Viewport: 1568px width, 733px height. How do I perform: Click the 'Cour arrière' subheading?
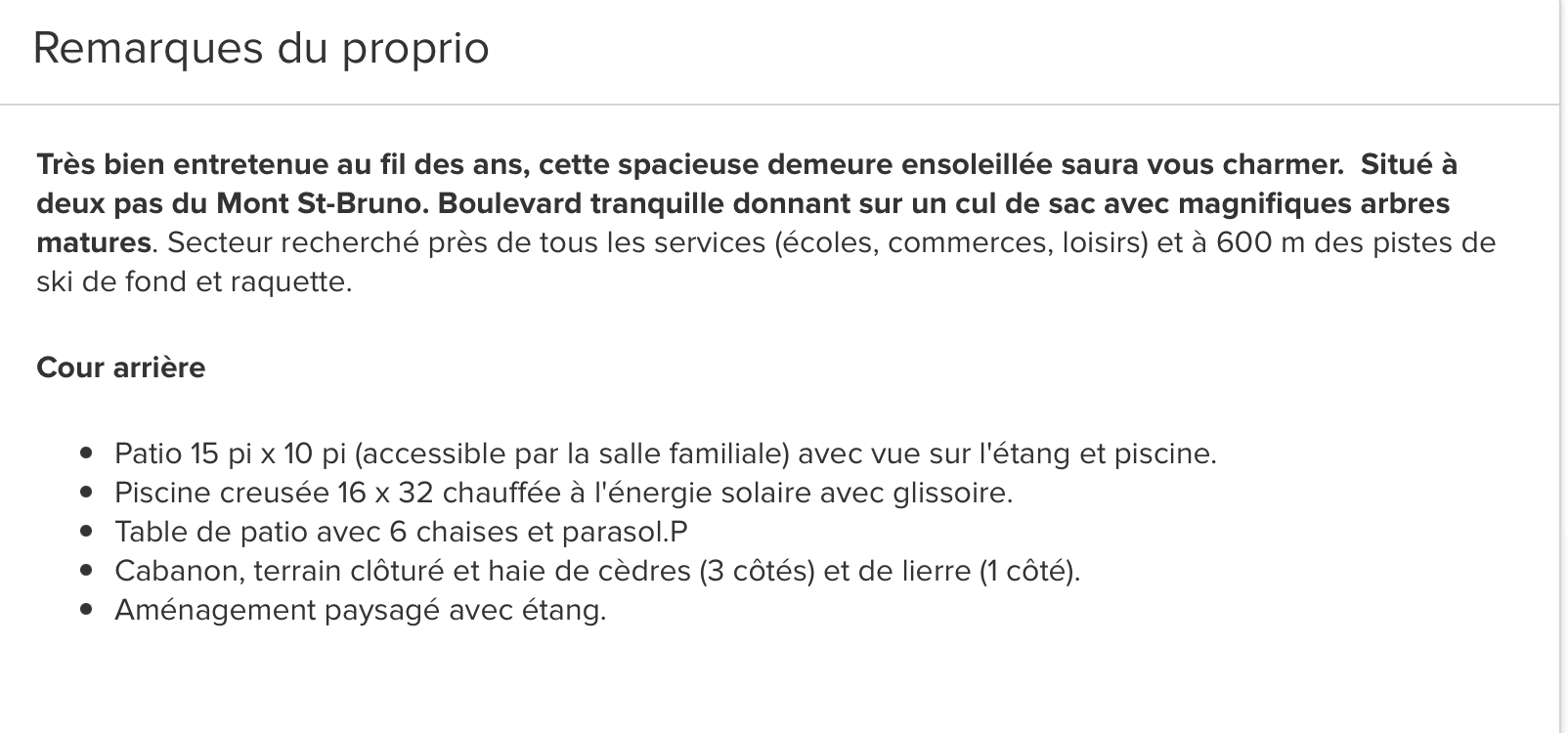click(121, 367)
